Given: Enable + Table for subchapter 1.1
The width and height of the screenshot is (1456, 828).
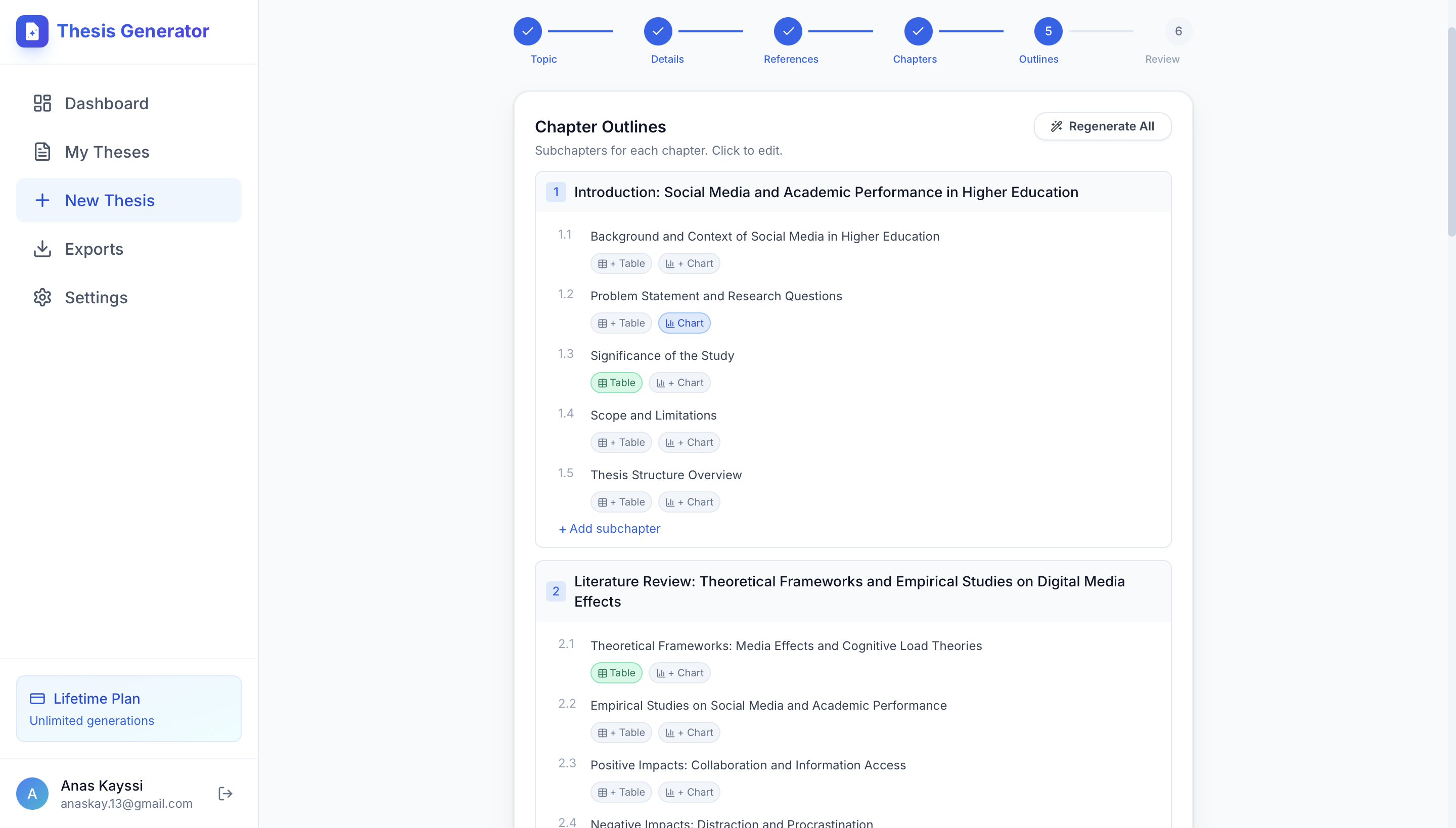Looking at the screenshot, I should point(620,263).
